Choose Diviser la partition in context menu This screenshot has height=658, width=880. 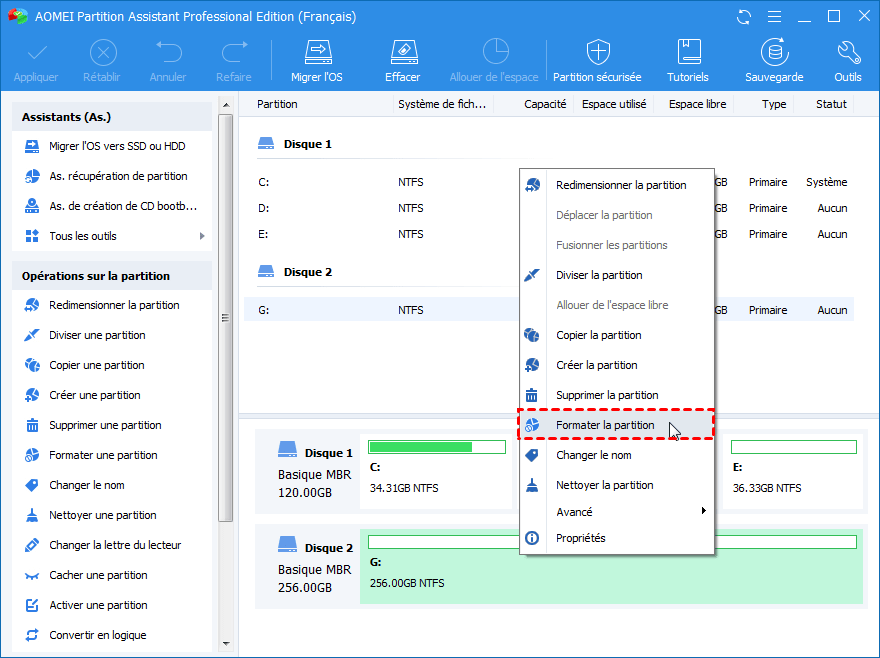pyautogui.click(x=616, y=275)
